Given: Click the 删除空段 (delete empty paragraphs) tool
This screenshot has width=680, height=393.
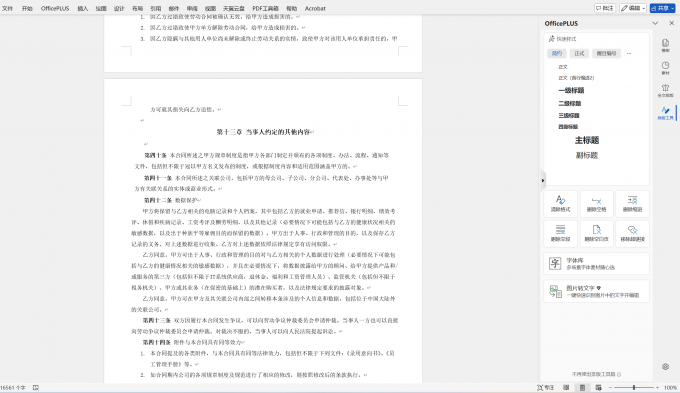Looking at the screenshot, I should click(560, 233).
